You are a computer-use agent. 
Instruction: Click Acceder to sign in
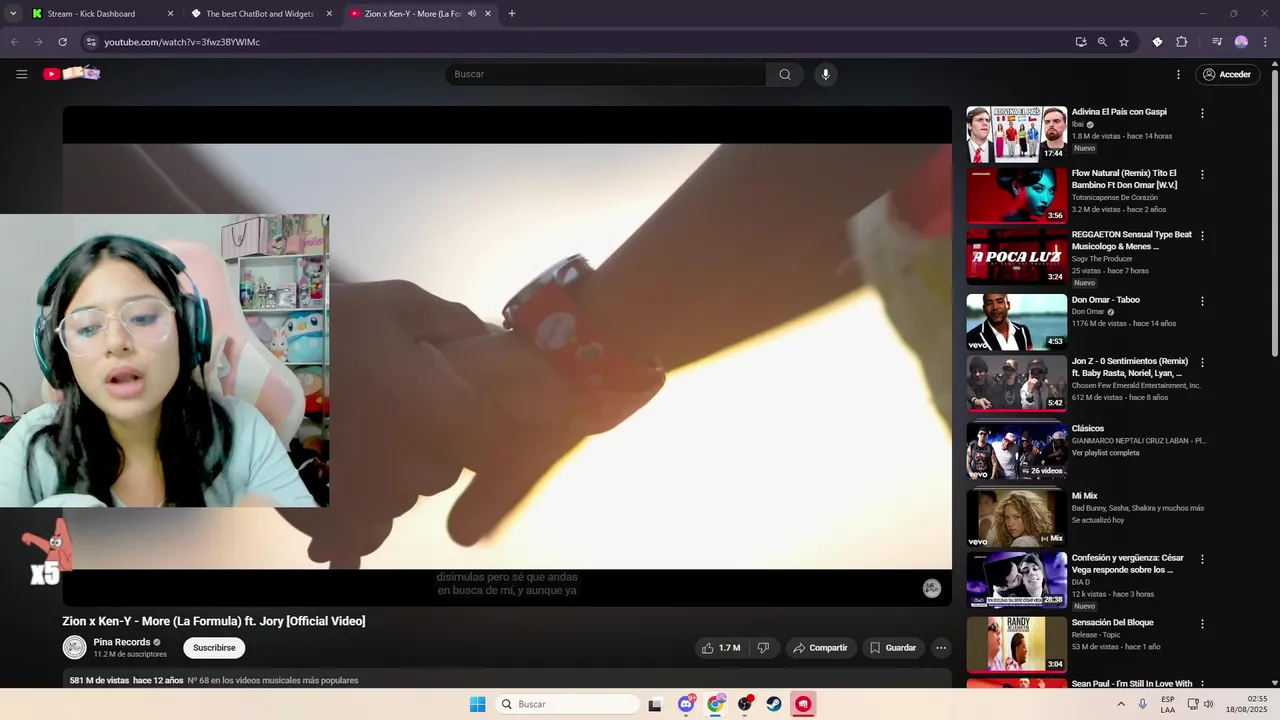click(1227, 74)
